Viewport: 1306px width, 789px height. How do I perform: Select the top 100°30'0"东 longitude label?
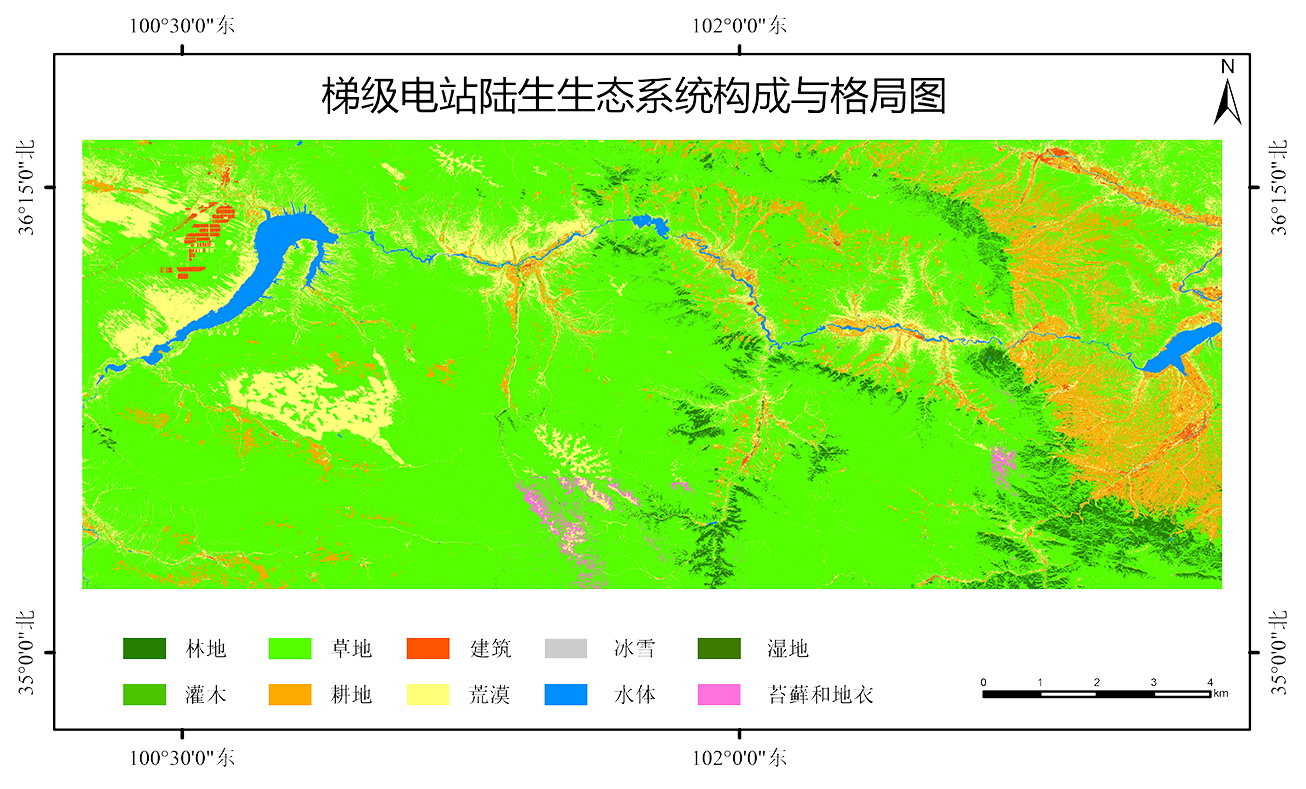(181, 25)
